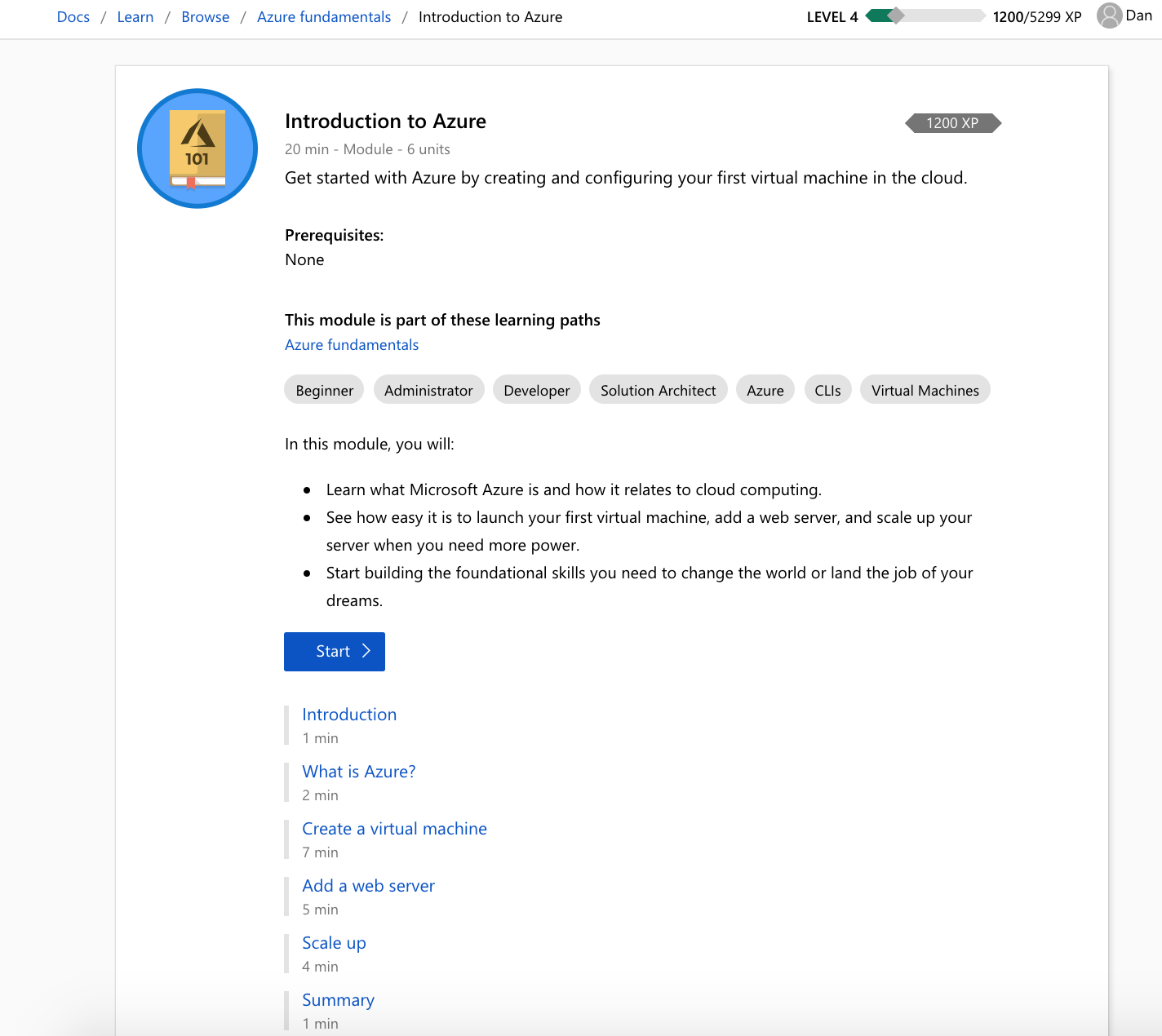The height and width of the screenshot is (1036, 1162).
Task: Click the XP progress bar
Action: pyautogui.click(x=926, y=15)
